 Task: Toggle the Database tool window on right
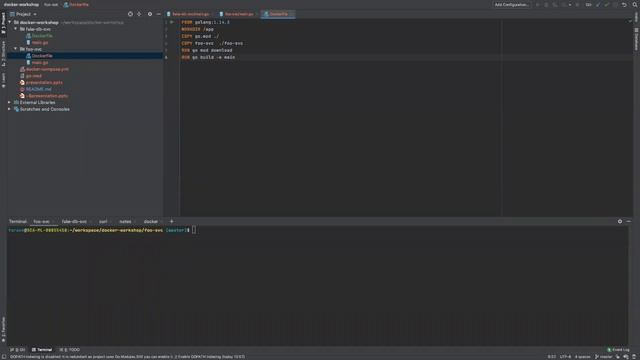[636, 39]
